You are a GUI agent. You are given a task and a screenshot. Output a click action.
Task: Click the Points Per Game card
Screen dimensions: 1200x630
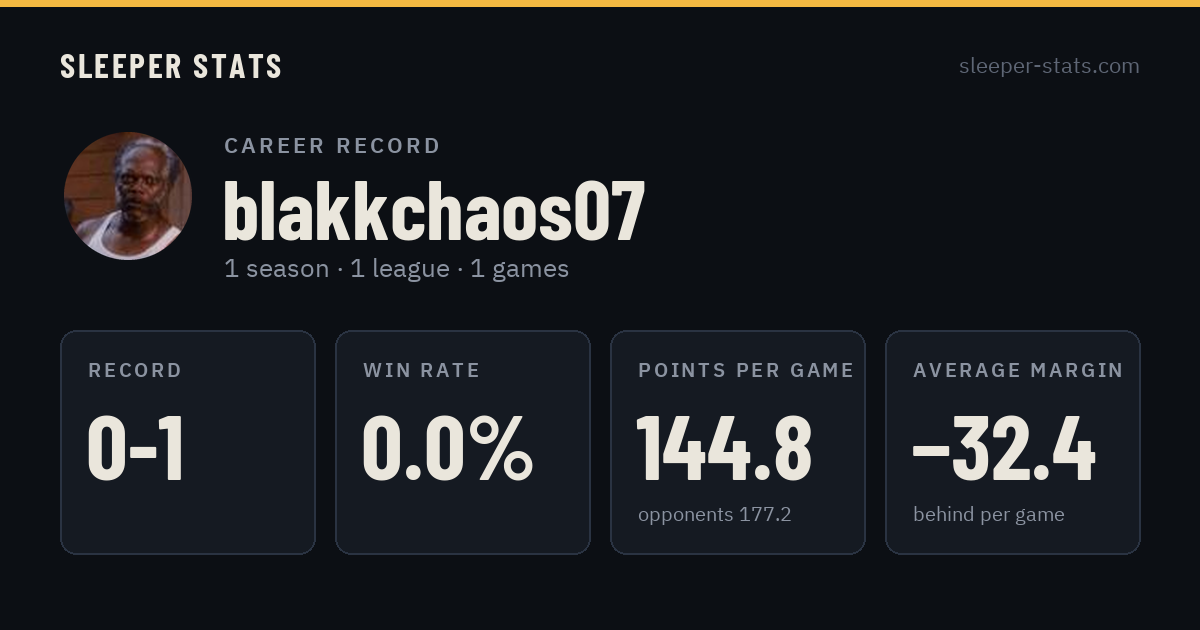tap(738, 442)
